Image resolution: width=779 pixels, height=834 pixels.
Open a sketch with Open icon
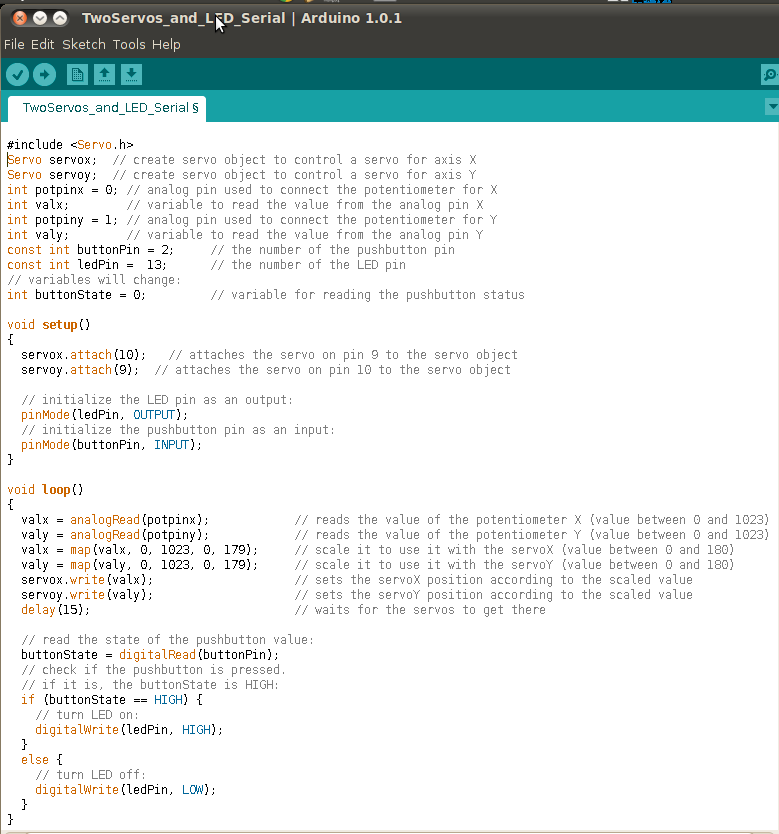point(104,74)
